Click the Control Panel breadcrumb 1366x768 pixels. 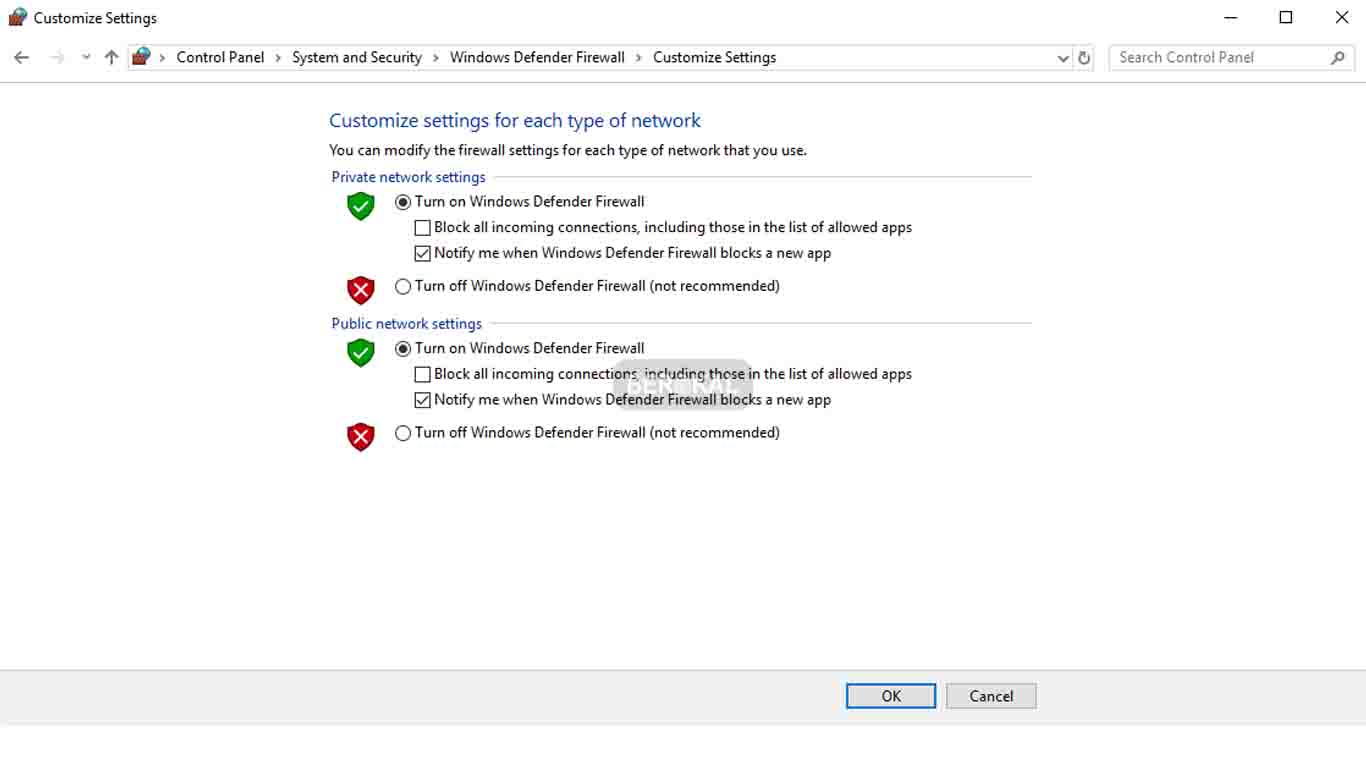[220, 57]
